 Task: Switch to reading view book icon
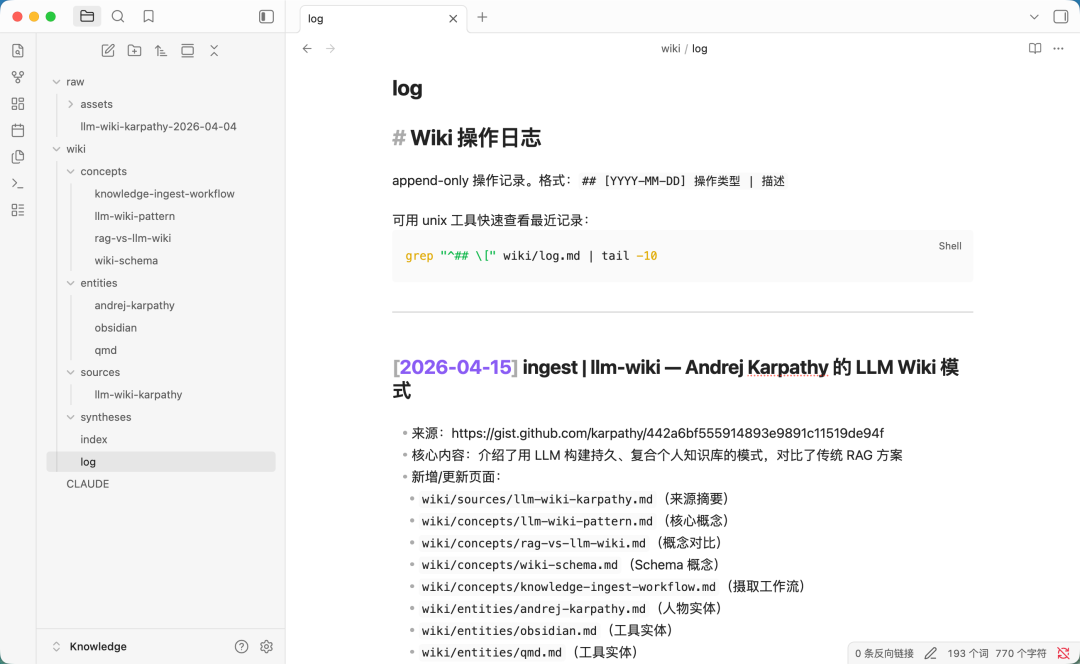pyautogui.click(x=1035, y=48)
